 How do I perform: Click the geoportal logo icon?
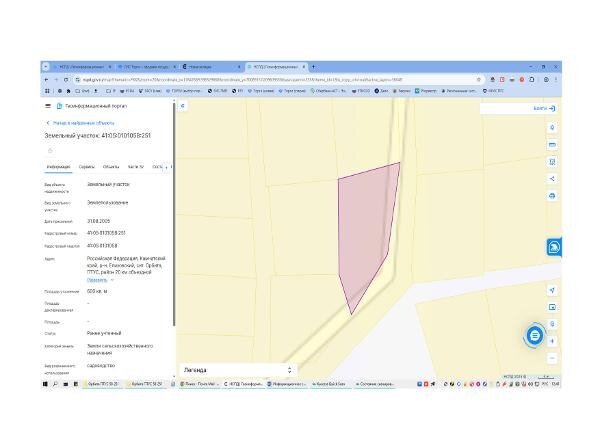[59, 106]
